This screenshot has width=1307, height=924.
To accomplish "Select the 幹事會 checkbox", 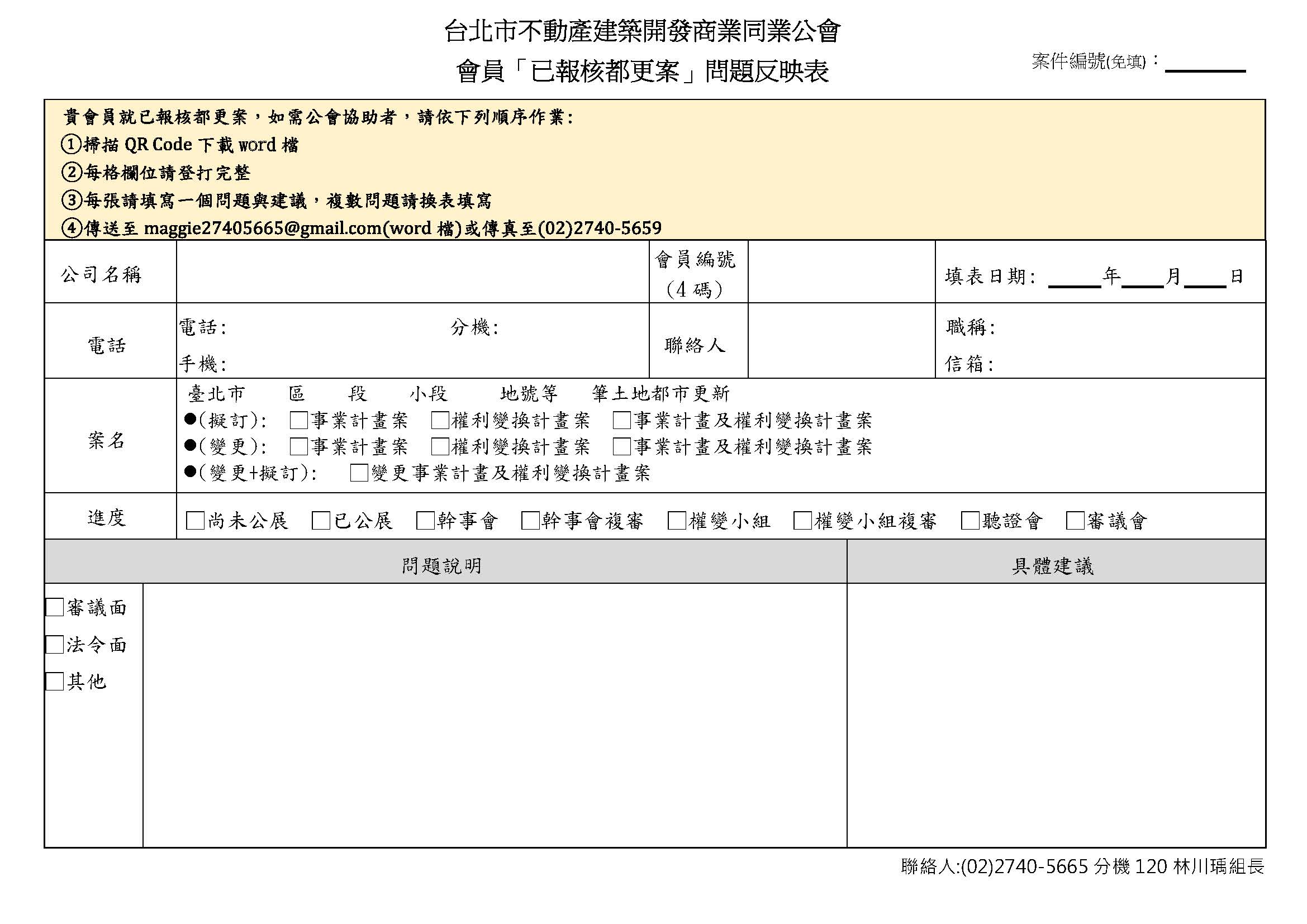I will point(425,521).
